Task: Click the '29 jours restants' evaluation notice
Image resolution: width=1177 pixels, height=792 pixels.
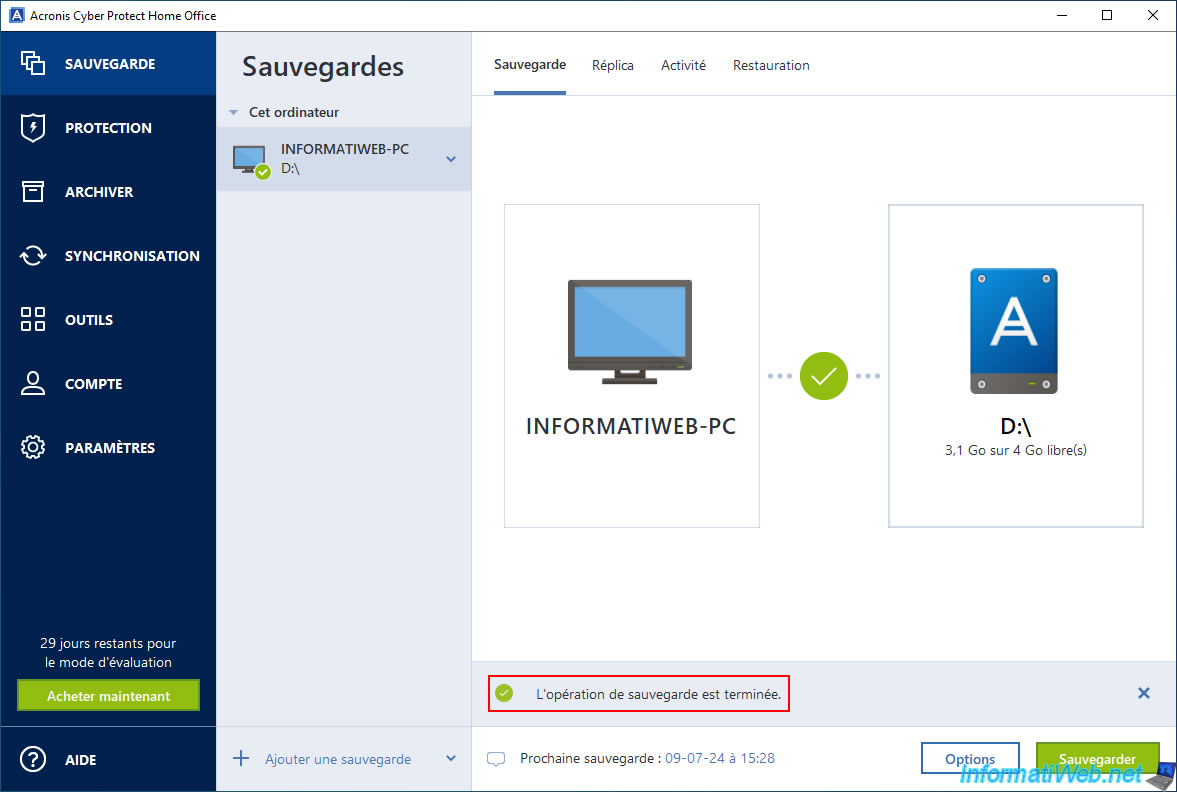Action: click(108, 652)
